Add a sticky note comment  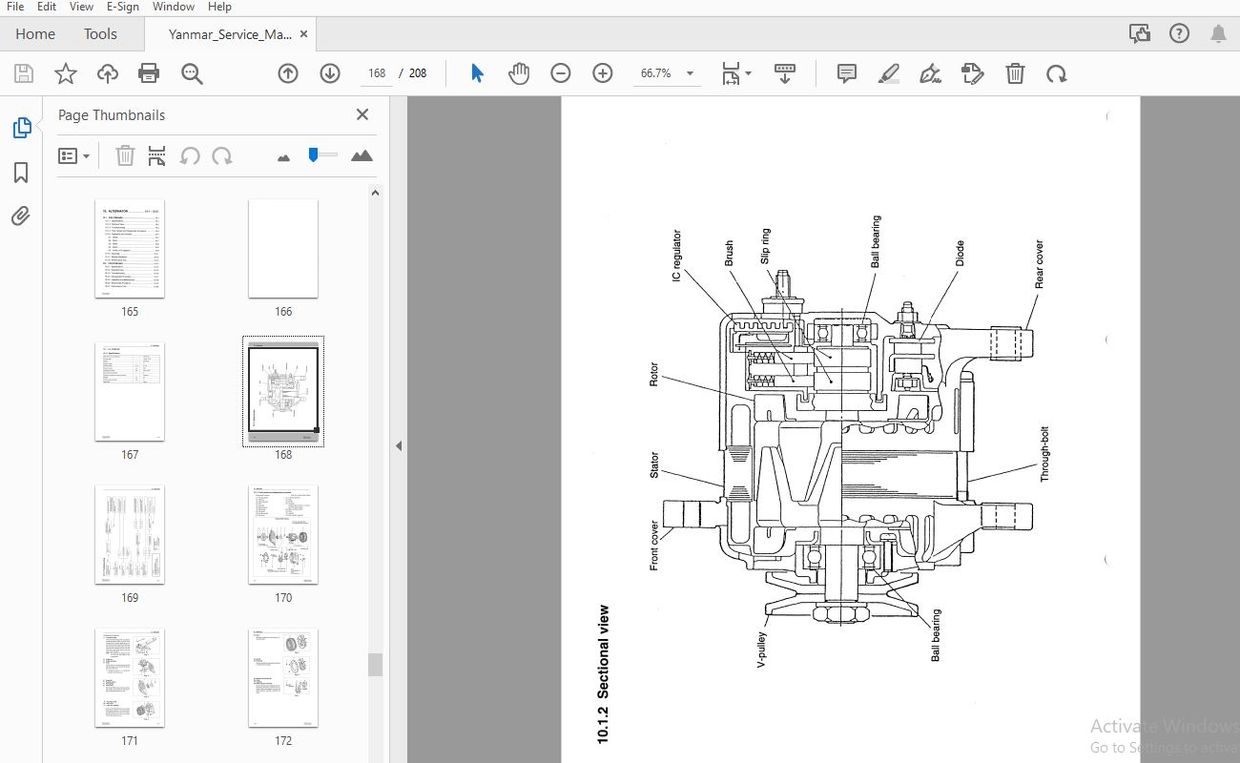(x=846, y=73)
